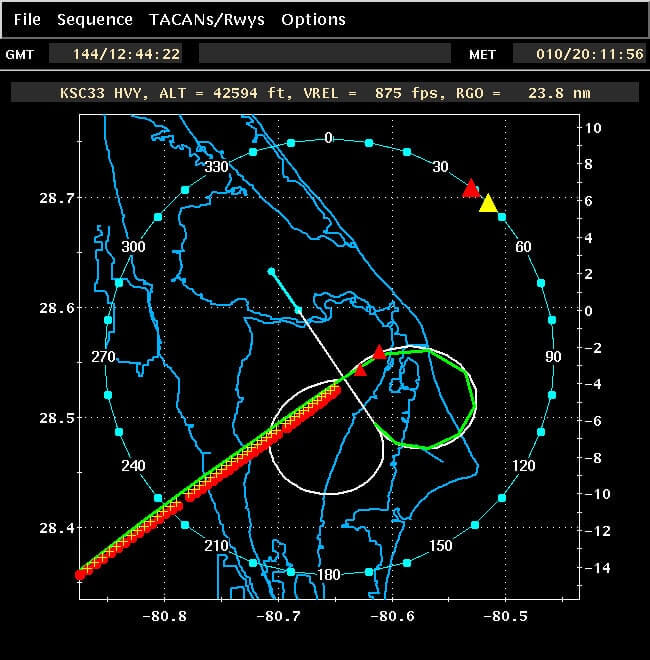The height and width of the screenshot is (660, 650).
Task: Open the TACANs/Rwys menu
Action: (x=207, y=19)
